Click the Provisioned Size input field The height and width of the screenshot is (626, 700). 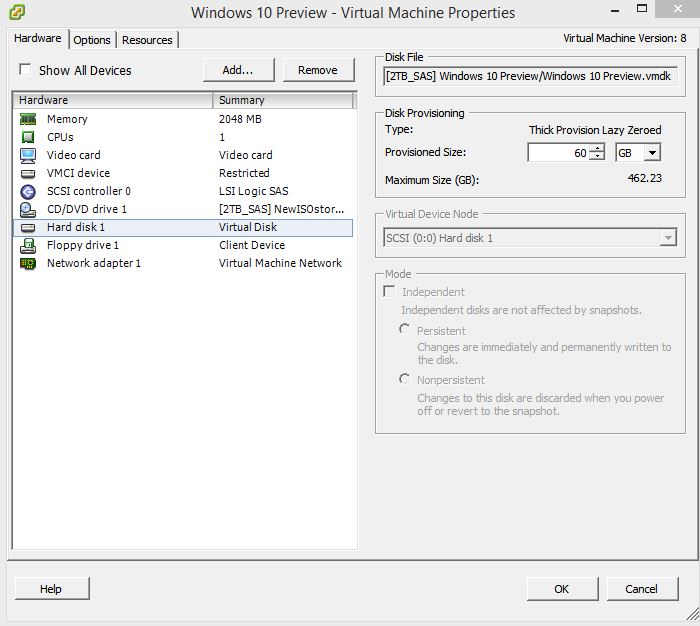tap(558, 153)
